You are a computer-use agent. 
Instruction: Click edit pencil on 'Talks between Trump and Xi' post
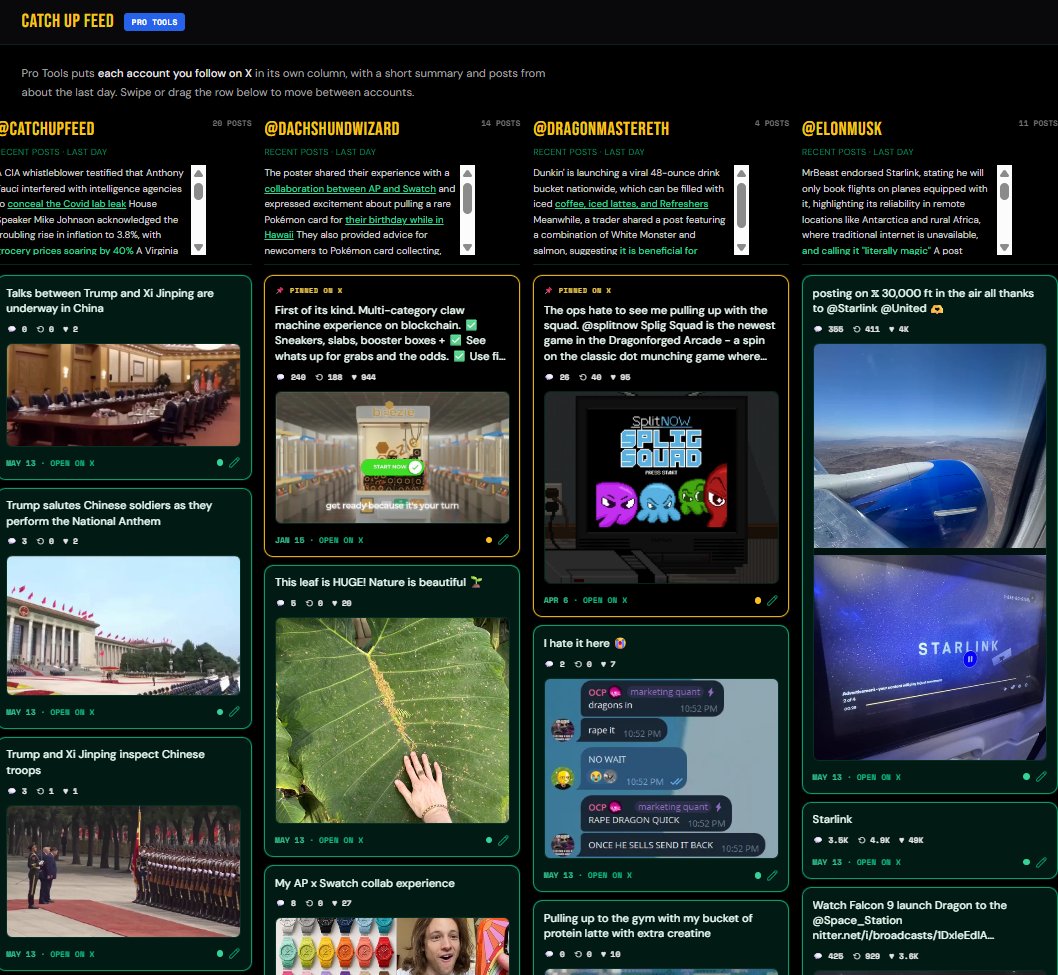tap(234, 463)
